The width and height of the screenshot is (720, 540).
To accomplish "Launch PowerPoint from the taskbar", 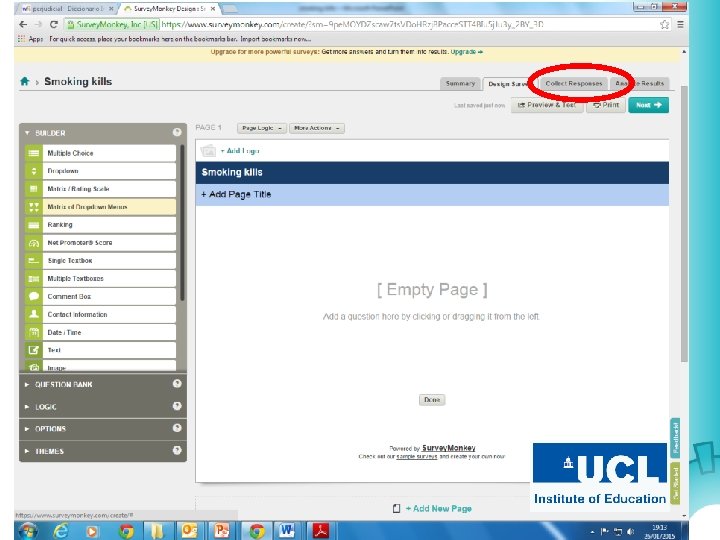I will point(221,530).
